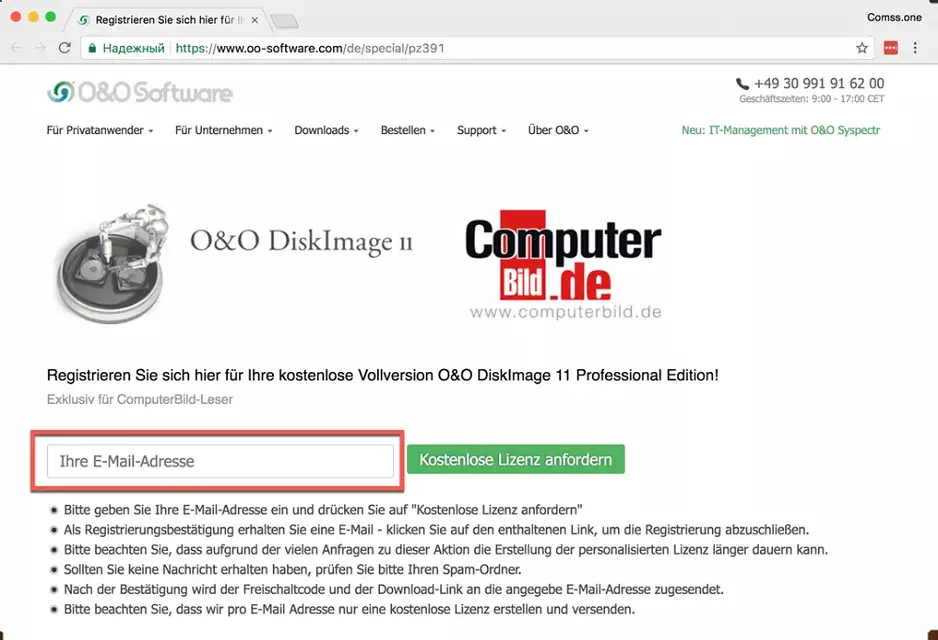This screenshot has height=640, width=938.
Task: Click the bullet mentioning Spam-Ordner
Action: click(293, 569)
